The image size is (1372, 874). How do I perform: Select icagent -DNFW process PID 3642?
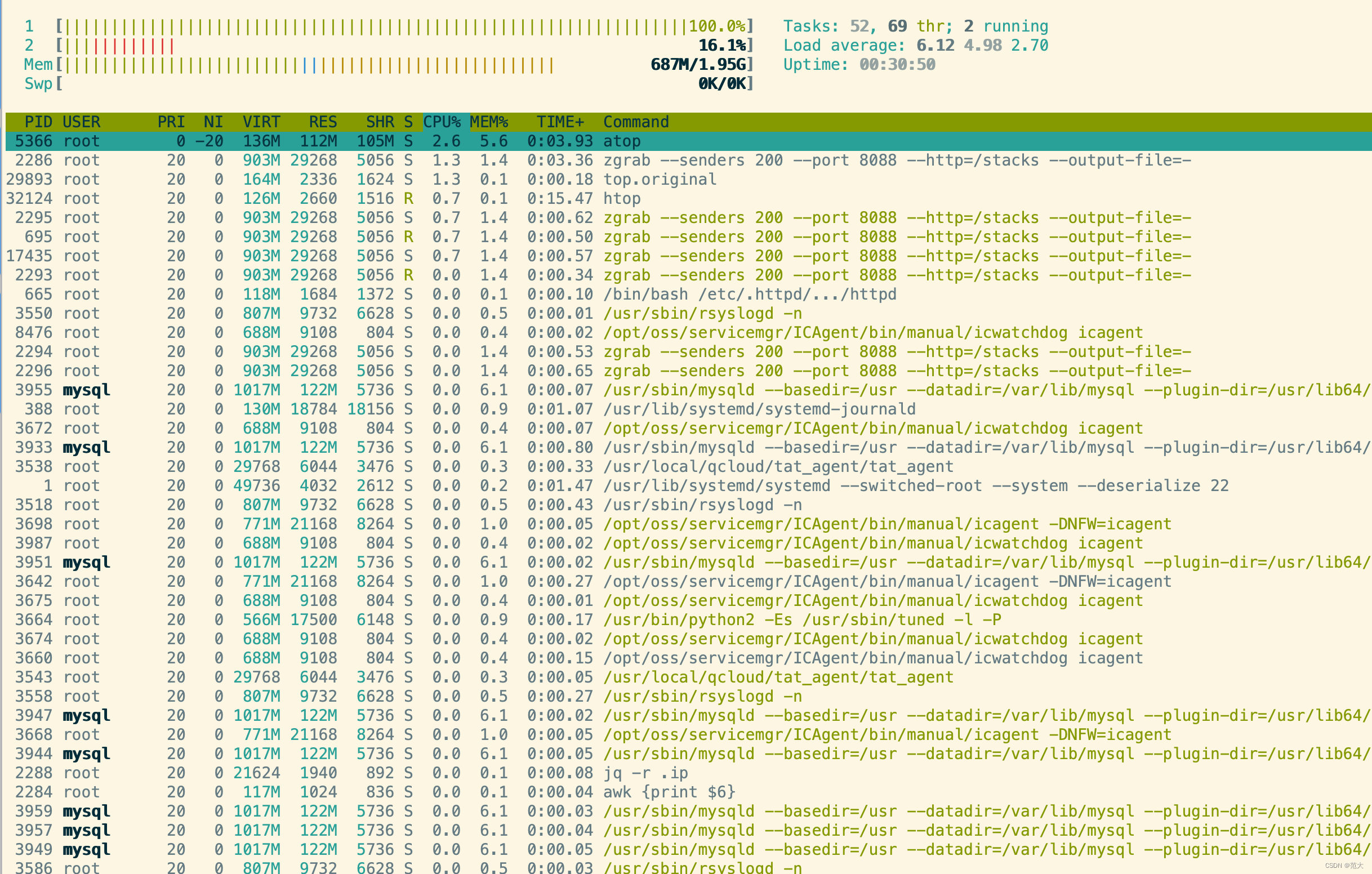click(x=688, y=582)
